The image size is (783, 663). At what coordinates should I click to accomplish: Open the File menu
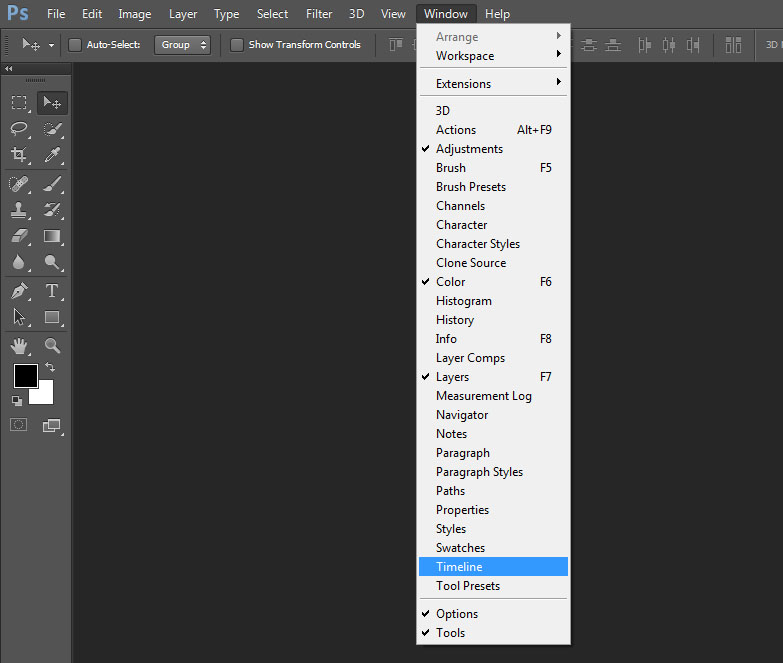point(56,14)
